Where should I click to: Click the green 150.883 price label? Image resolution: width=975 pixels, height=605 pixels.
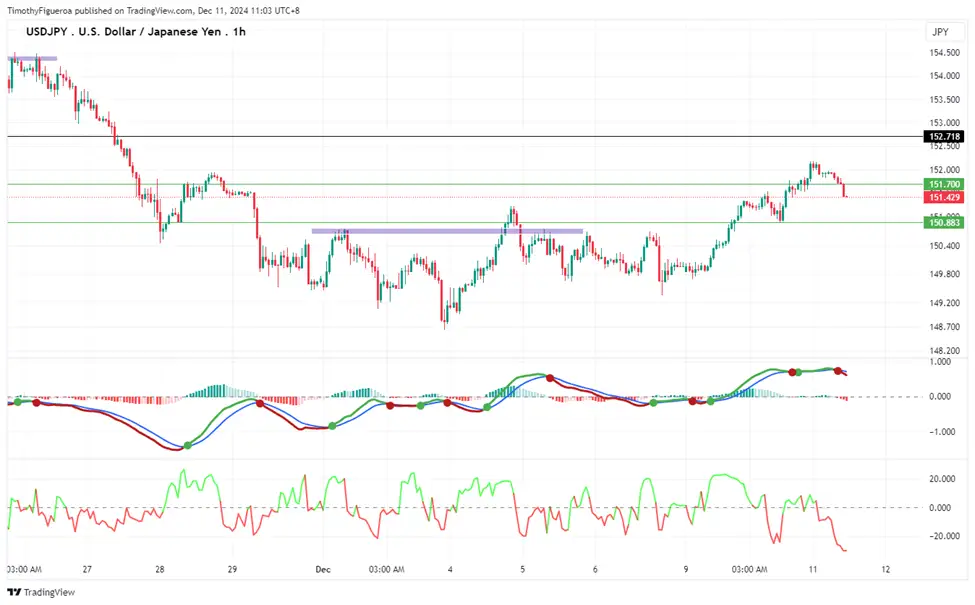click(945, 223)
